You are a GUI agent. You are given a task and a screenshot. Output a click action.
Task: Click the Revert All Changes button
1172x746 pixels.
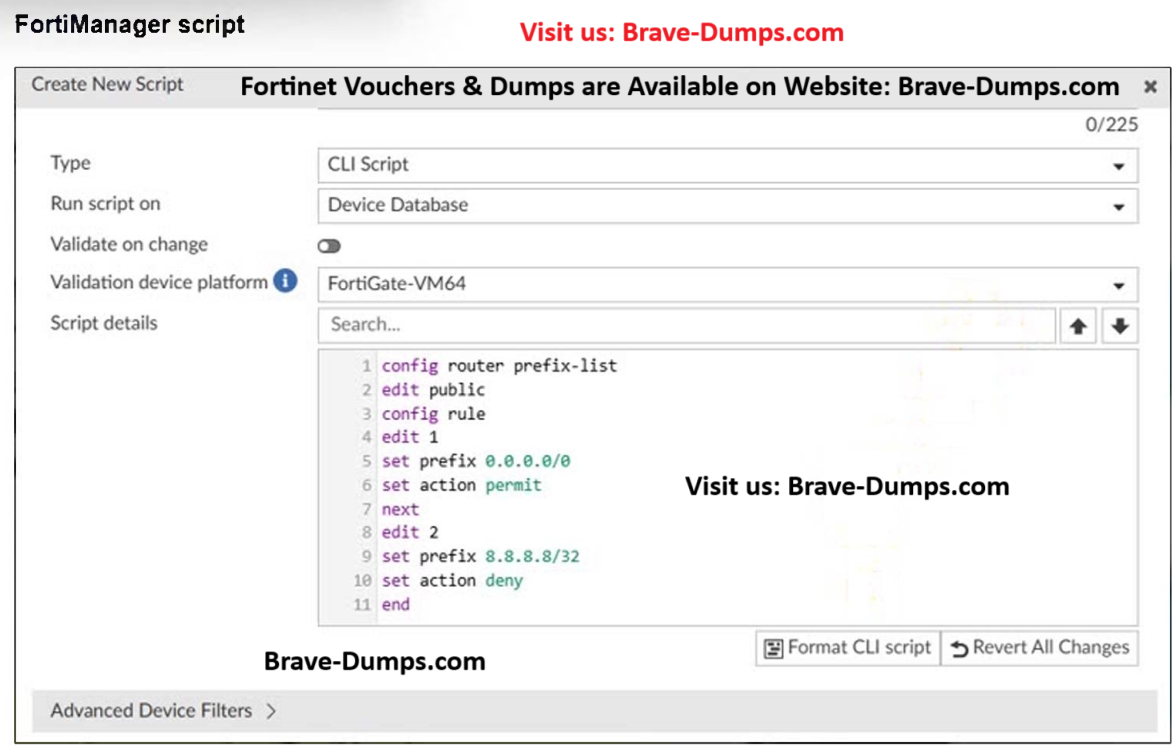(x=1039, y=648)
